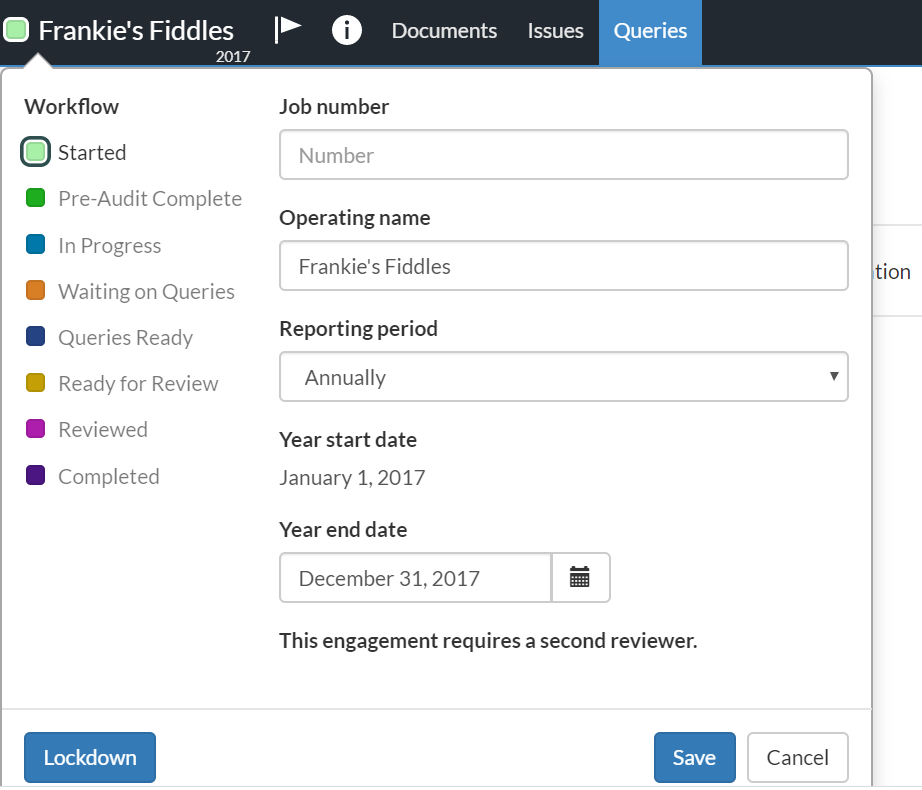Open the Issues tab
This screenshot has width=922, height=790.
point(555,31)
